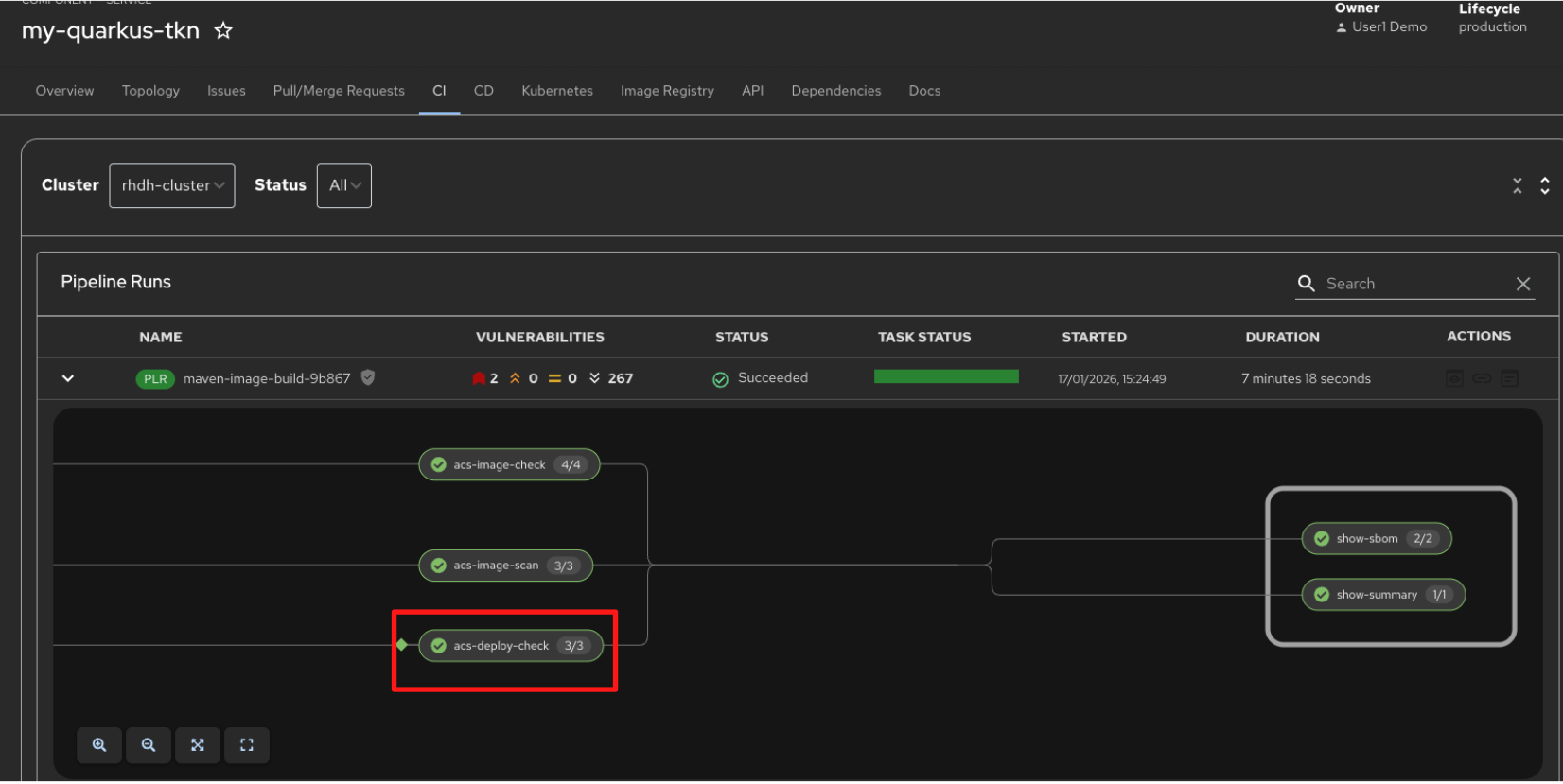This screenshot has height=784, width=1563.
Task: Collapse the maven-image-build-9b867 row
Action: point(68,378)
